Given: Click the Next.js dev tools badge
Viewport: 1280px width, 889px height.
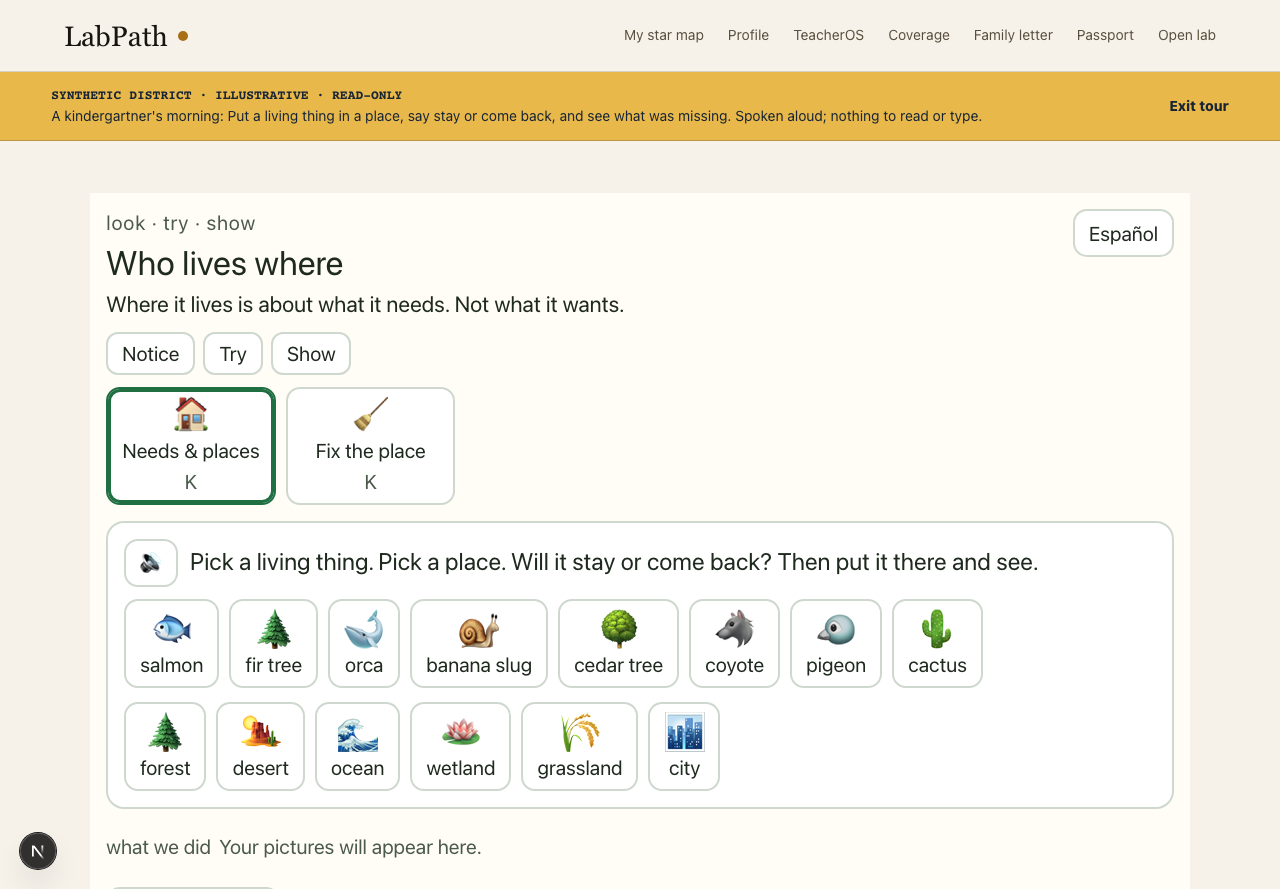Looking at the screenshot, I should pyautogui.click(x=38, y=851).
